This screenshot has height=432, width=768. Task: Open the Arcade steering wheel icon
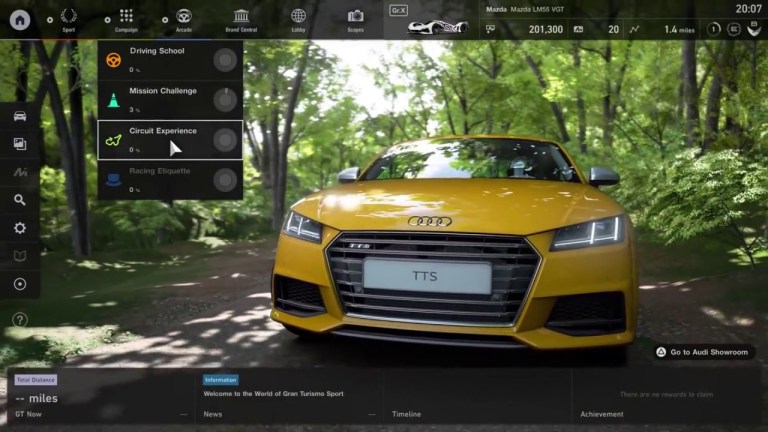(183, 19)
